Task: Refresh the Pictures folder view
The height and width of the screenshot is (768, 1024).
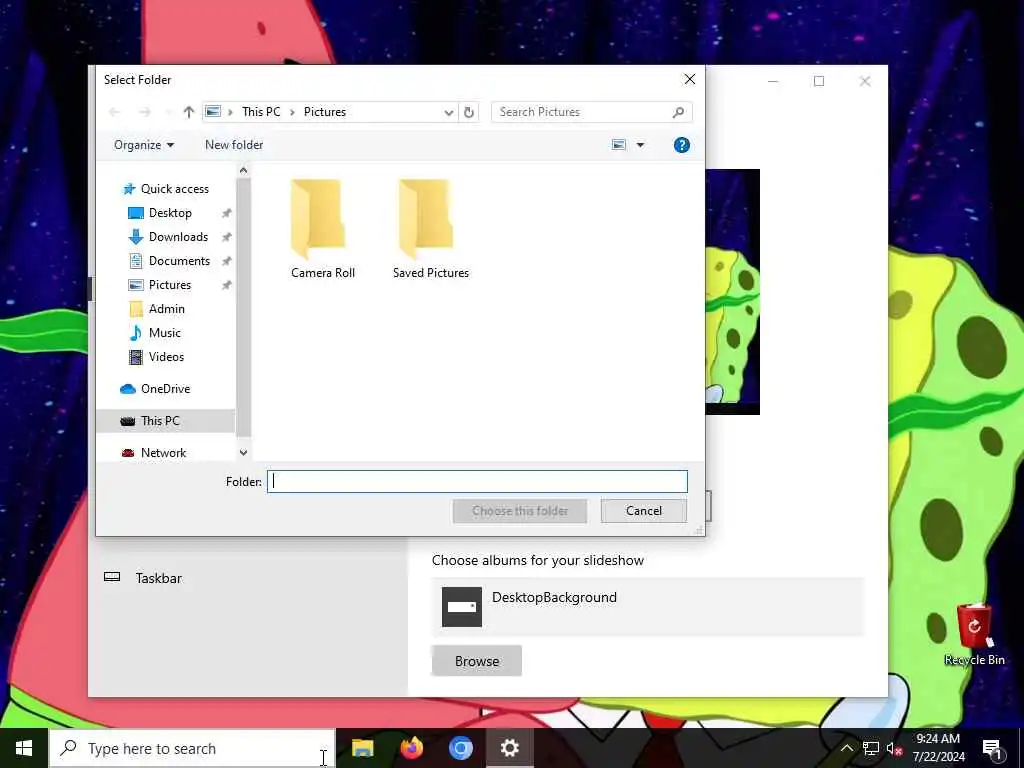Action: (469, 112)
